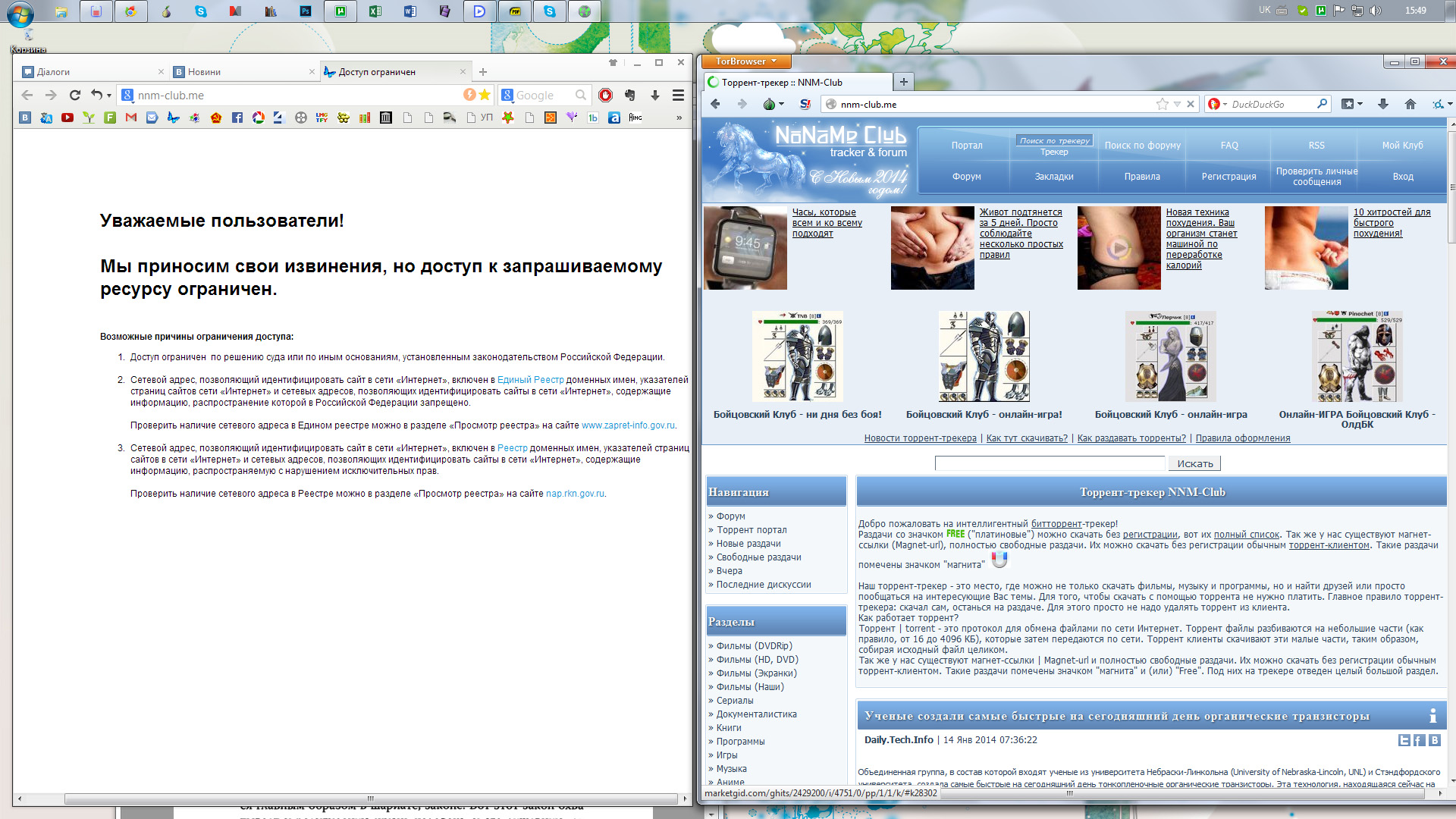Open the TorBrowser orange menu button
Screen dimensions: 1456x819
point(746,61)
